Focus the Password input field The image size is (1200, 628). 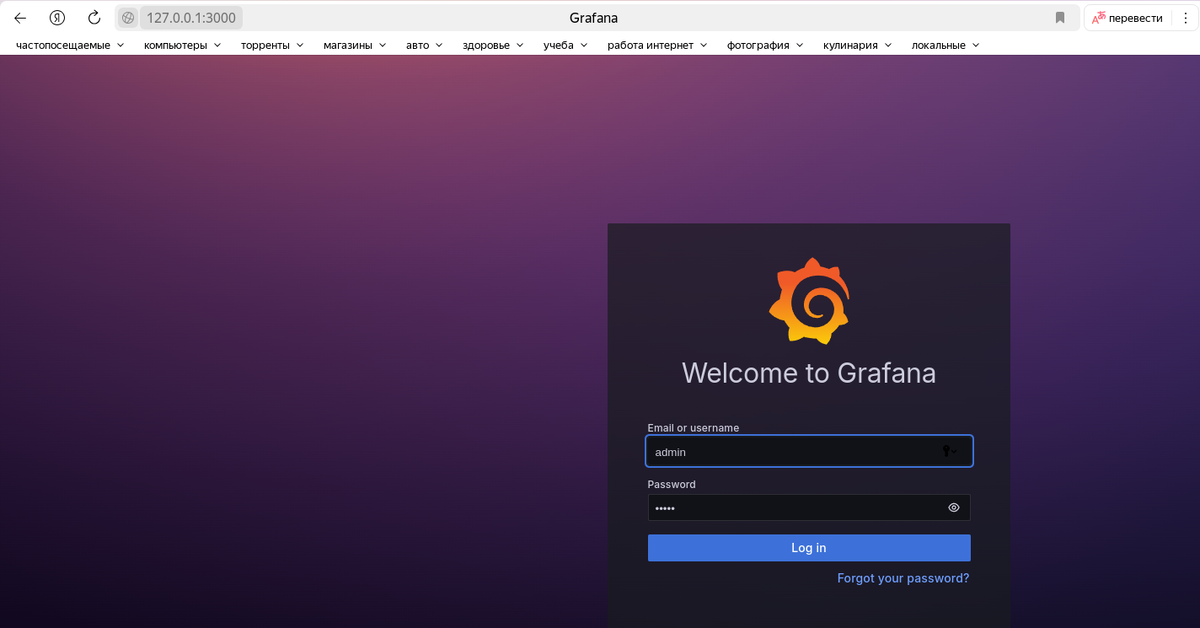point(809,508)
